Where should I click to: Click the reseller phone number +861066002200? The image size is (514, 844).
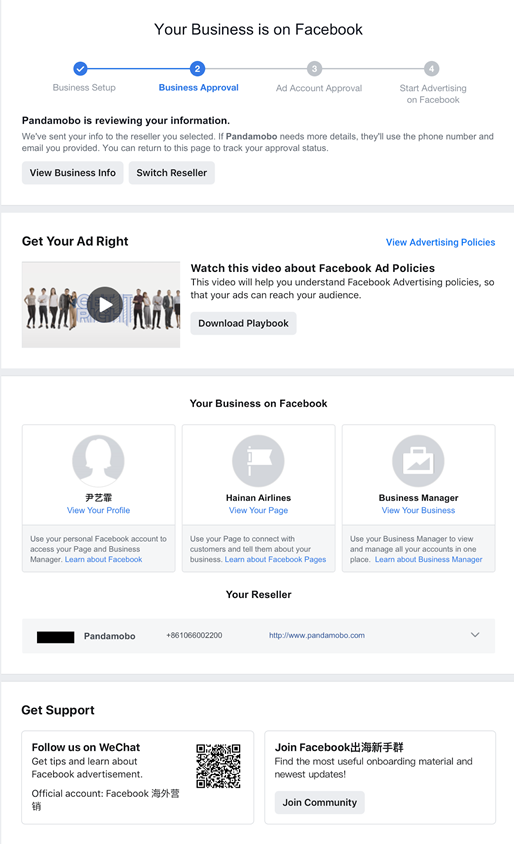[x=194, y=636]
